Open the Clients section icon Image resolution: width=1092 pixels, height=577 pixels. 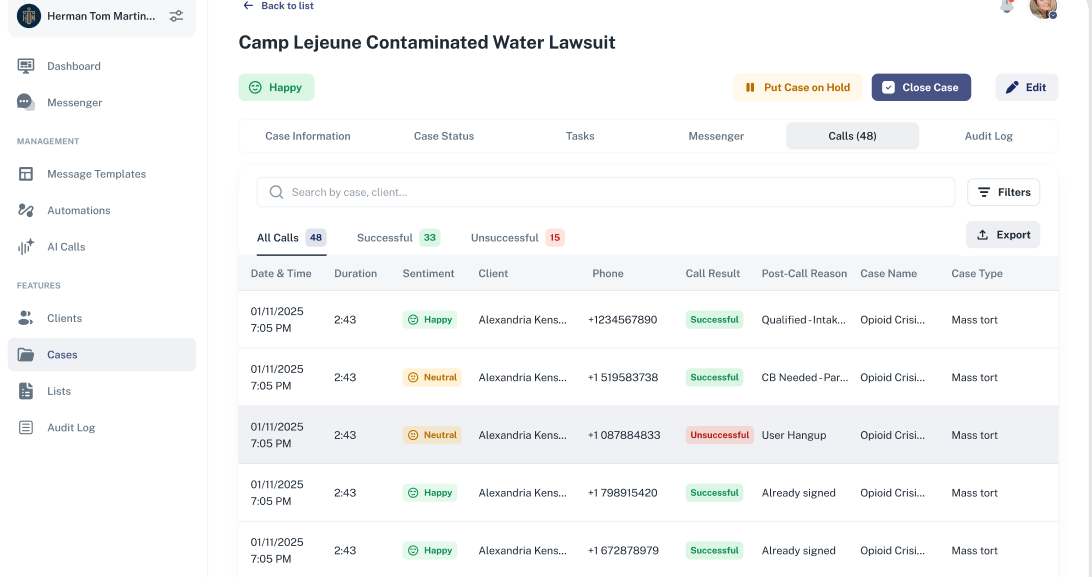[x=28, y=318]
